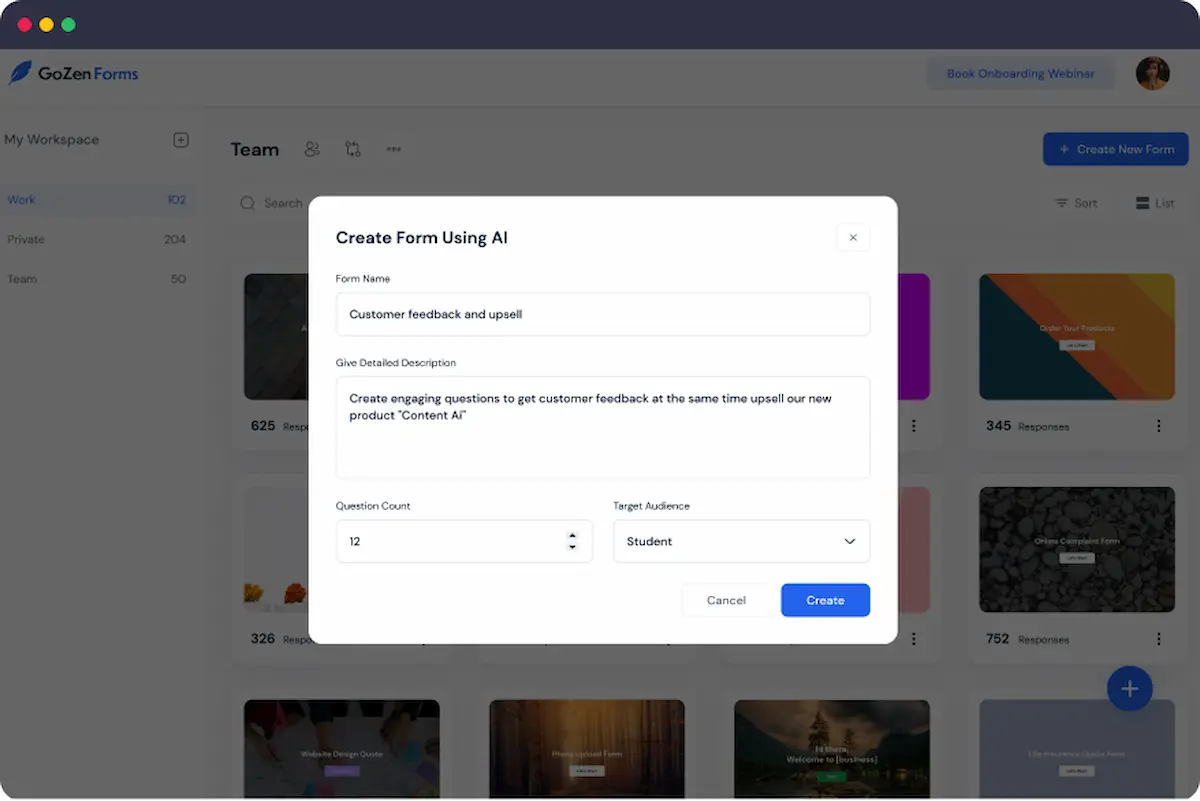Click Book Onboarding Webinar
This screenshot has height=801, width=1200.
[1021, 73]
